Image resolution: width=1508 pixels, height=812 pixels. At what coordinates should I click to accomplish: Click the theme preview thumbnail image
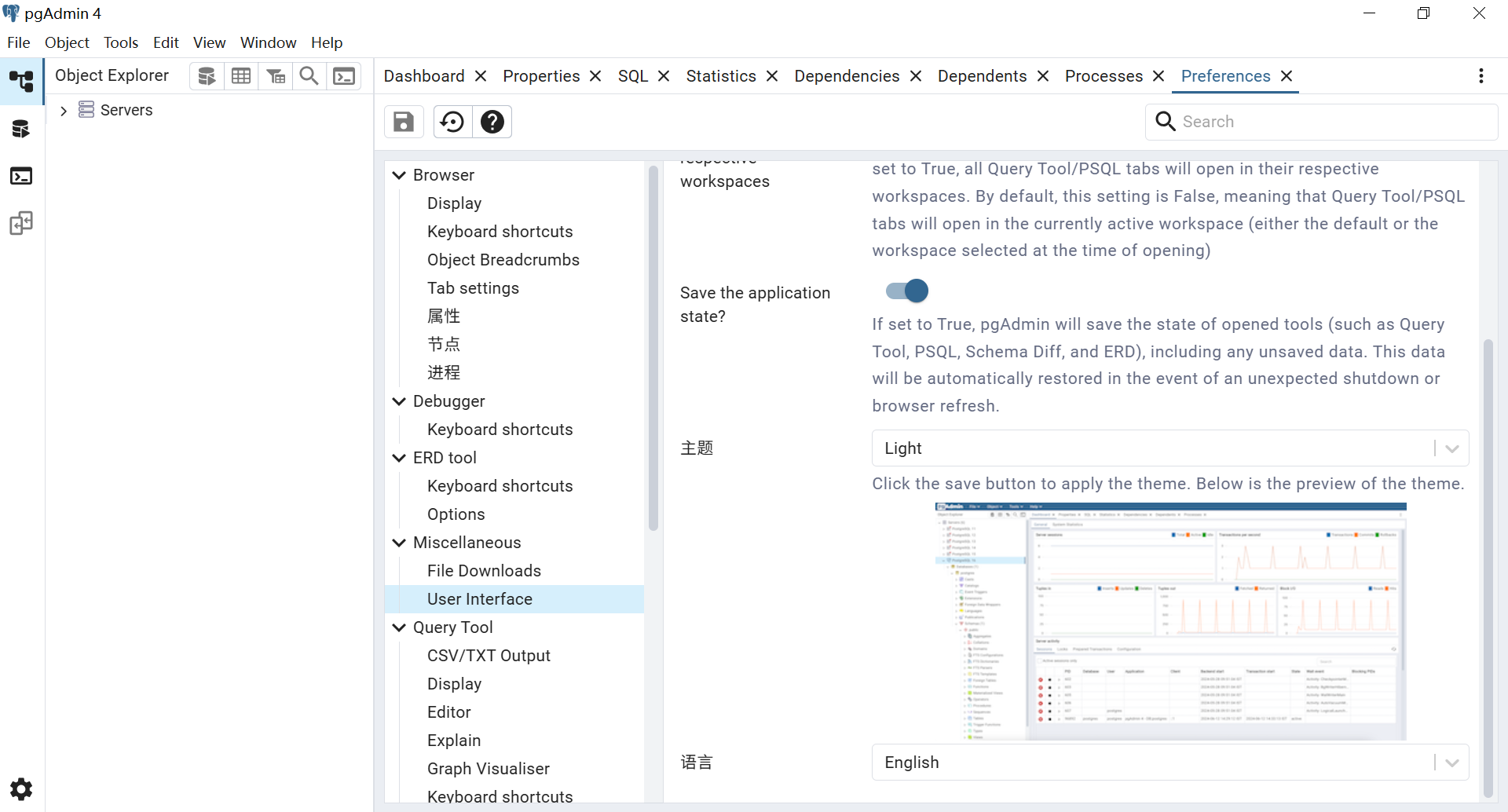(x=1169, y=621)
